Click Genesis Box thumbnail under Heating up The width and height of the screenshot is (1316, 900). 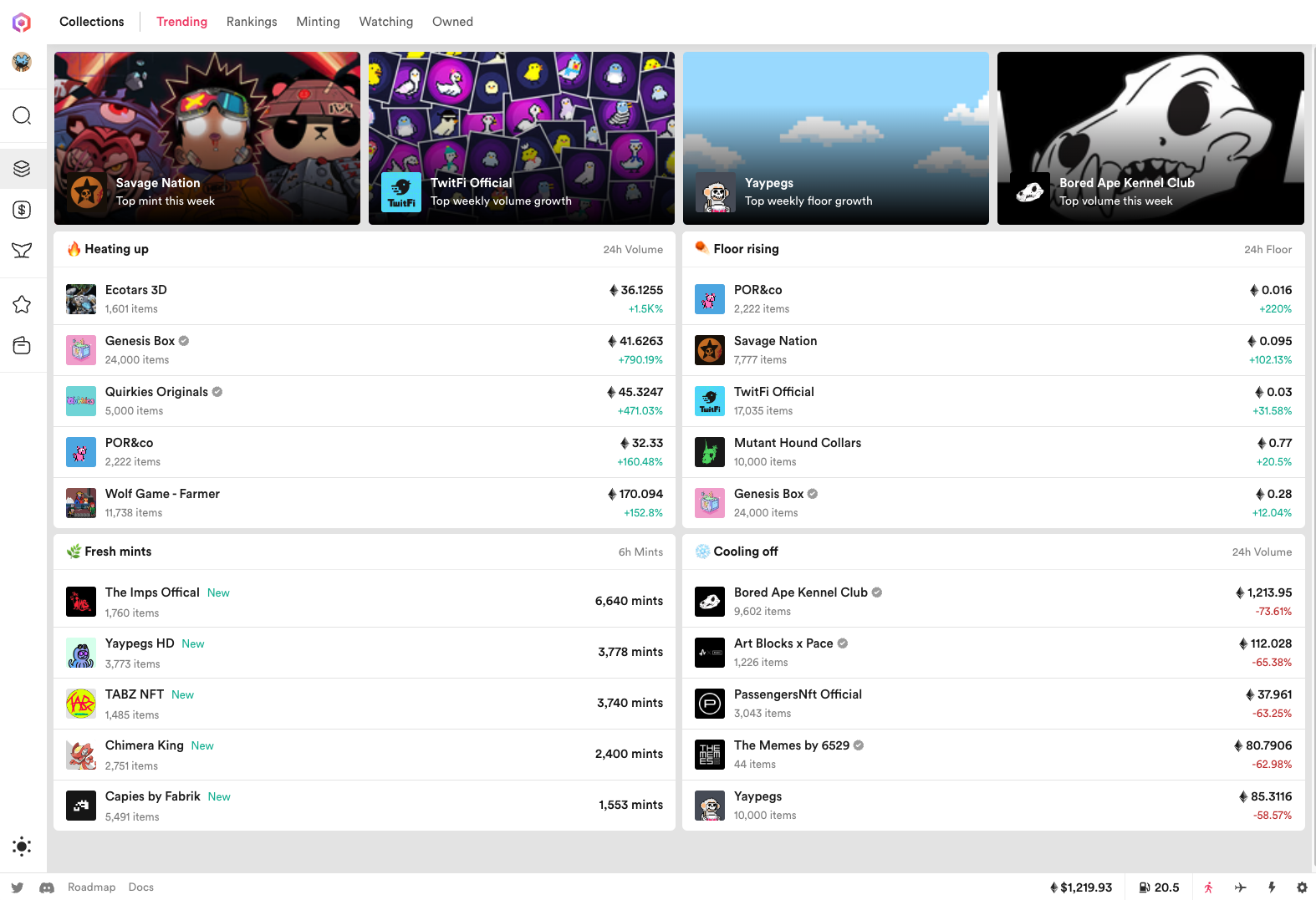coord(81,350)
